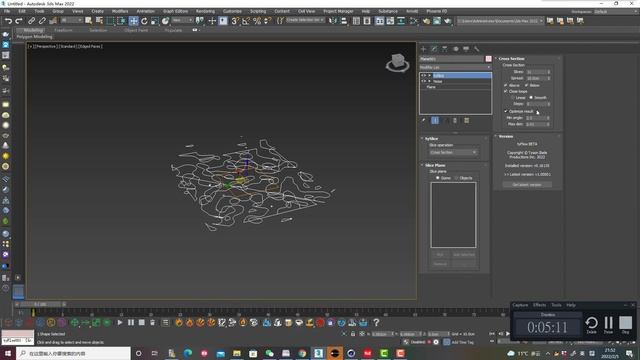Activate the Select and Link tool

coord(31,20)
